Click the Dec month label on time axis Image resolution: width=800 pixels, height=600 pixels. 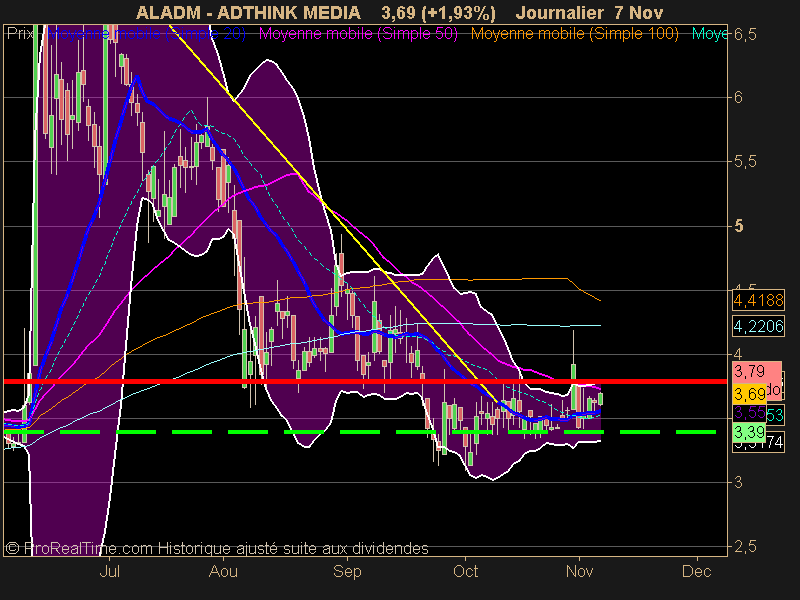point(697,571)
